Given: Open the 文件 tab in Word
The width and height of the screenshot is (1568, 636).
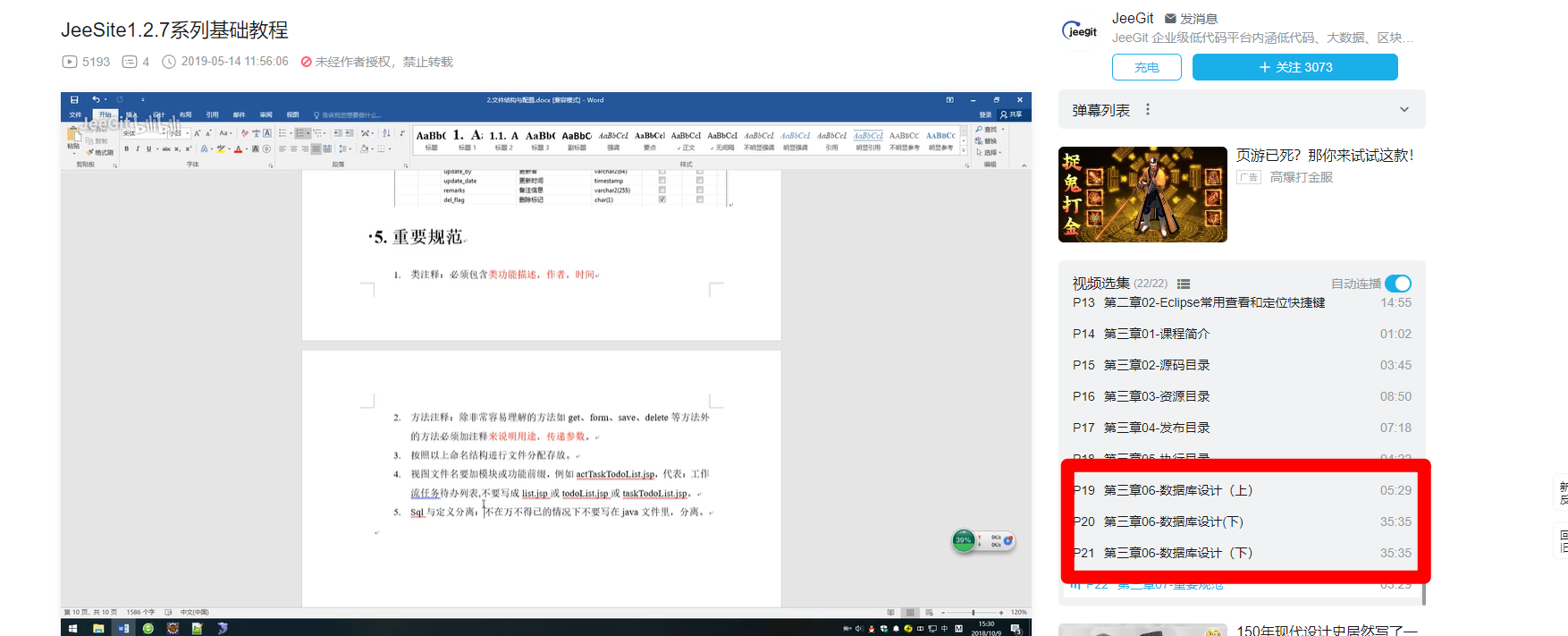Looking at the screenshot, I should coord(75,114).
